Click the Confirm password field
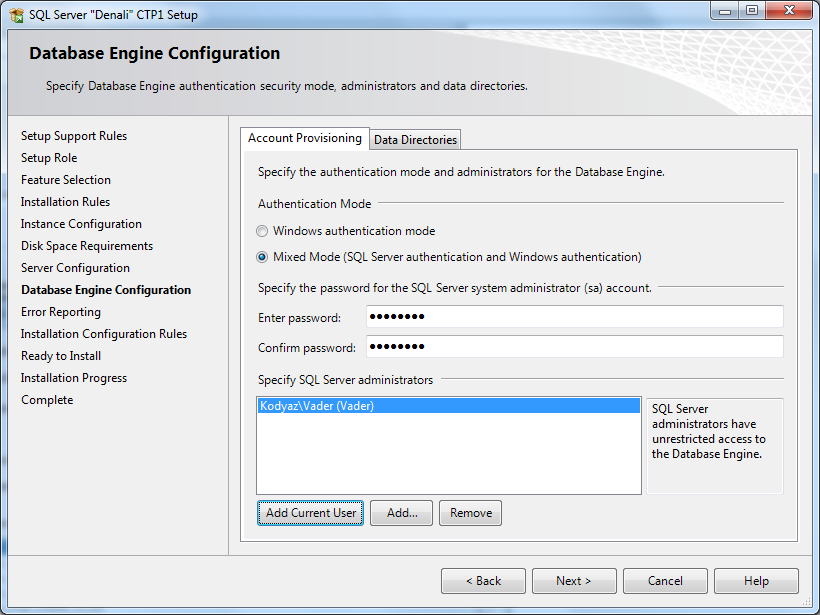This screenshot has width=820, height=615. tap(575, 347)
